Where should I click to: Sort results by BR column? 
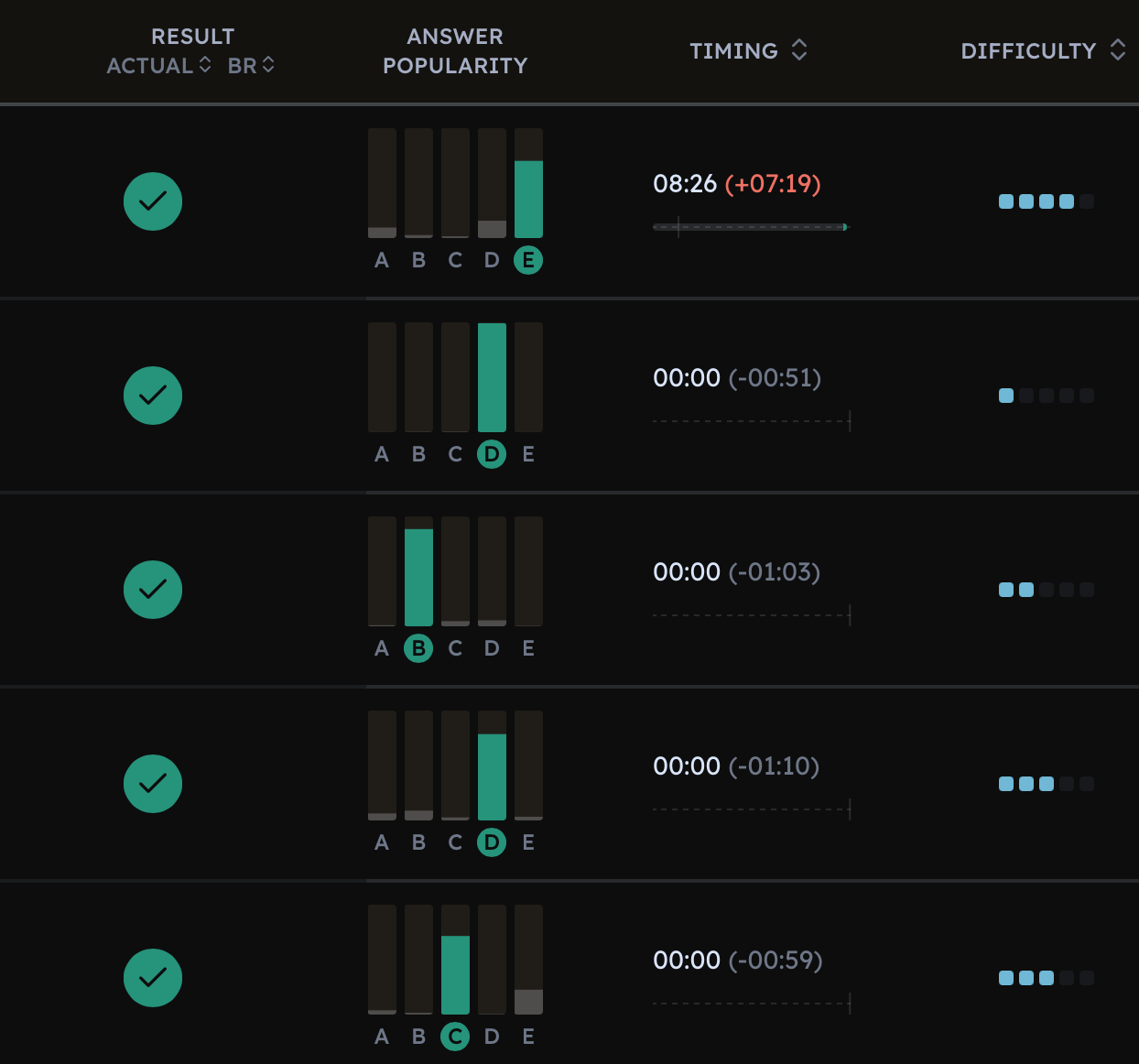251,66
